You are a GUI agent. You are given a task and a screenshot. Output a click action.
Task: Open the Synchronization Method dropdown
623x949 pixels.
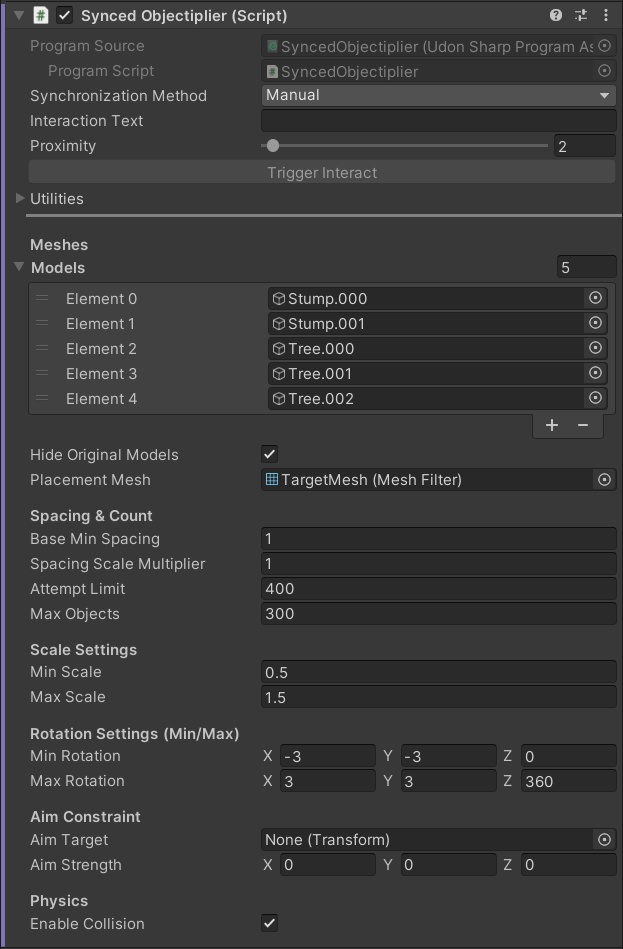coord(438,95)
